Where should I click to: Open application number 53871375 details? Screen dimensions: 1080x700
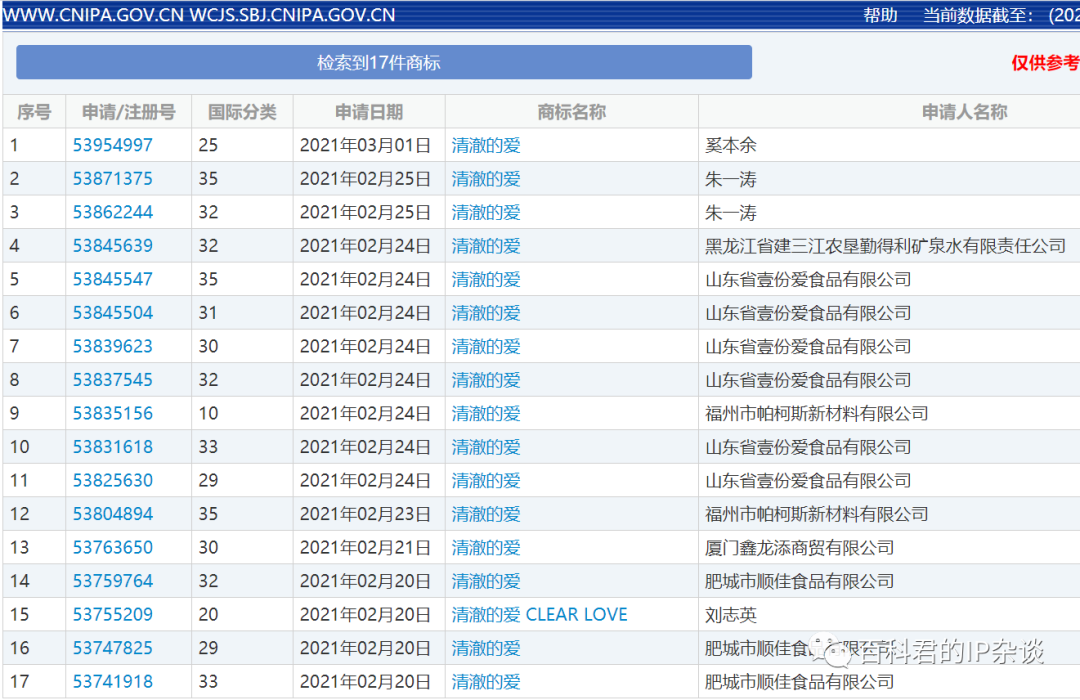pyautogui.click(x=113, y=178)
